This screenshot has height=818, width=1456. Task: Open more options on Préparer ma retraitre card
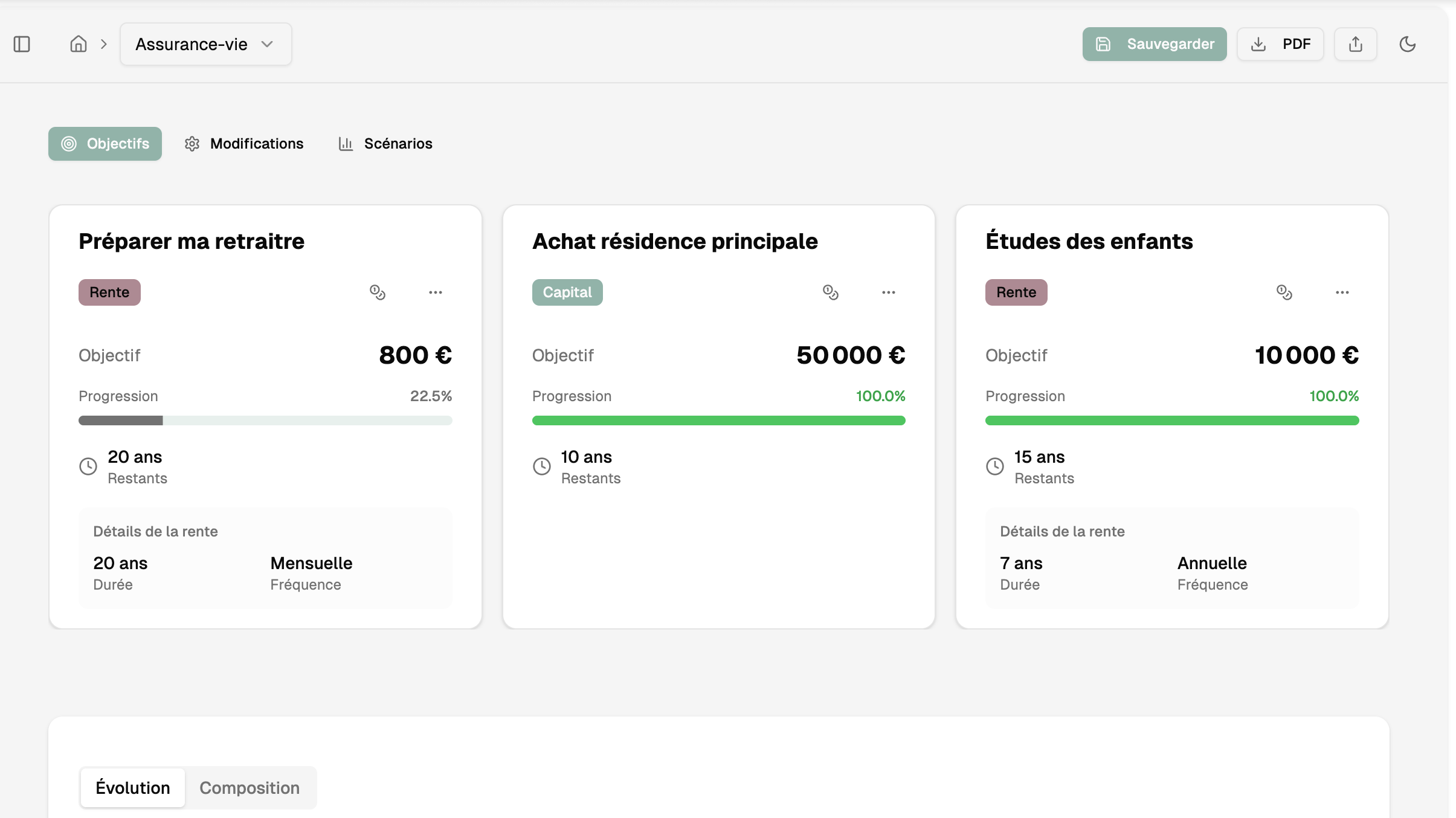pyautogui.click(x=436, y=292)
